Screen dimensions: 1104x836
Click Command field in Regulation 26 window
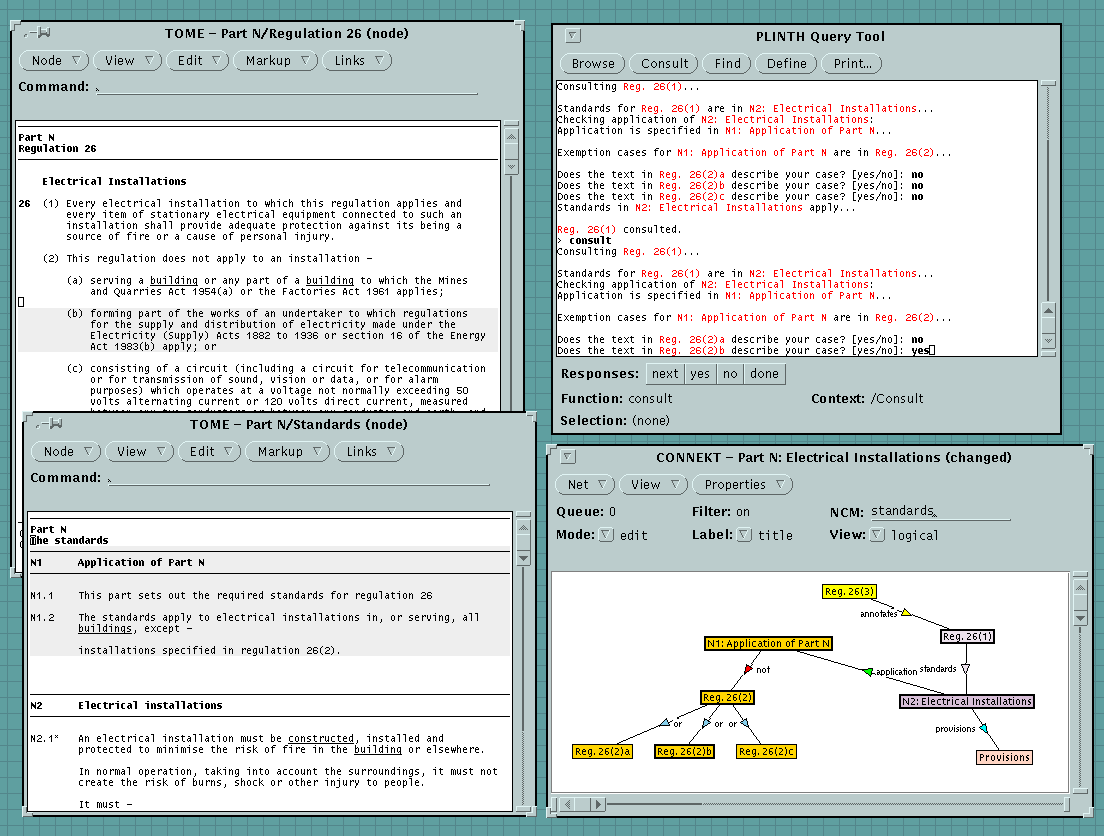pyautogui.click(x=287, y=87)
